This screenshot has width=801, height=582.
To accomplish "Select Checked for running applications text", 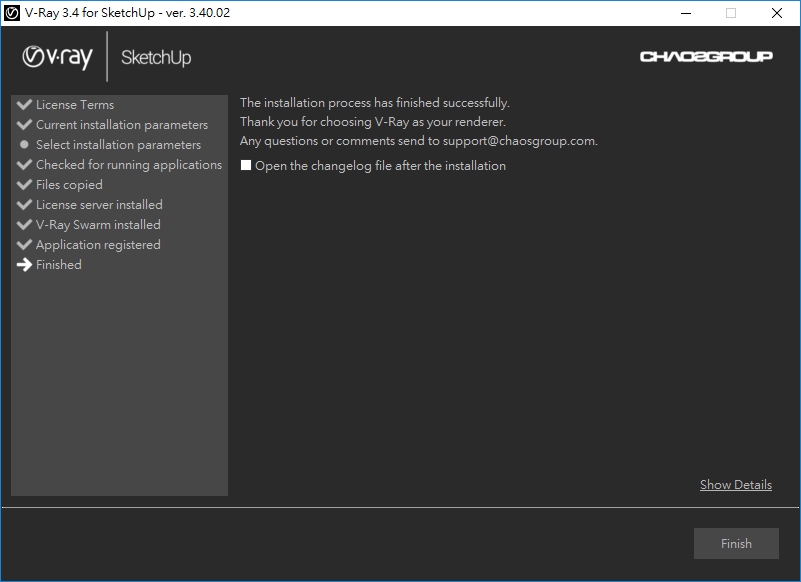I will [129, 165].
